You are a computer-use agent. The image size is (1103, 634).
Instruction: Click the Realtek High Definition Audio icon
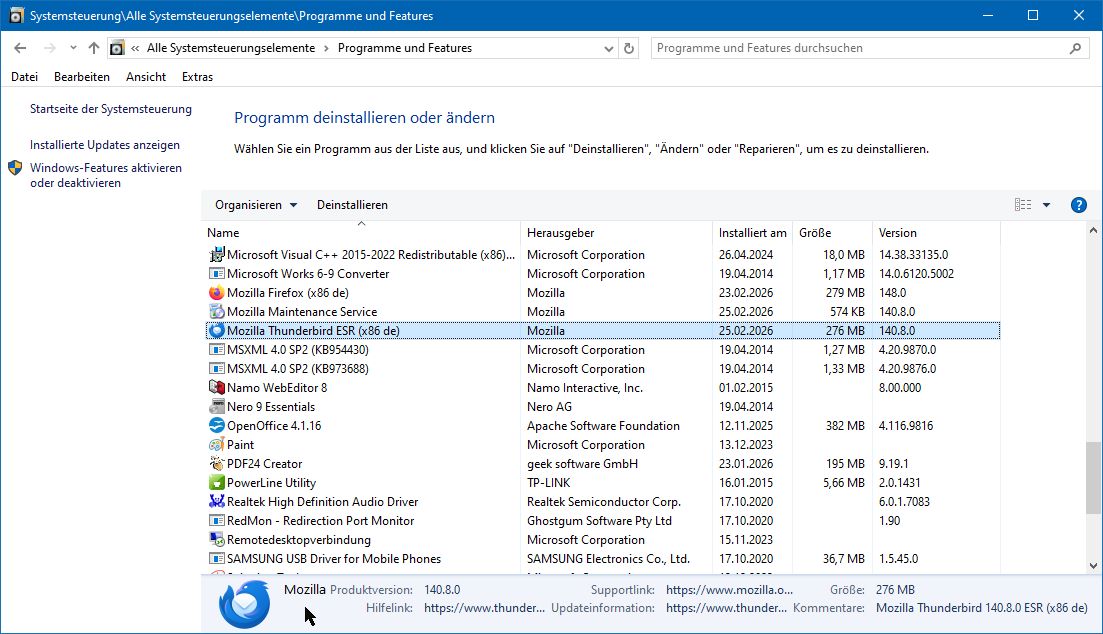tap(217, 502)
